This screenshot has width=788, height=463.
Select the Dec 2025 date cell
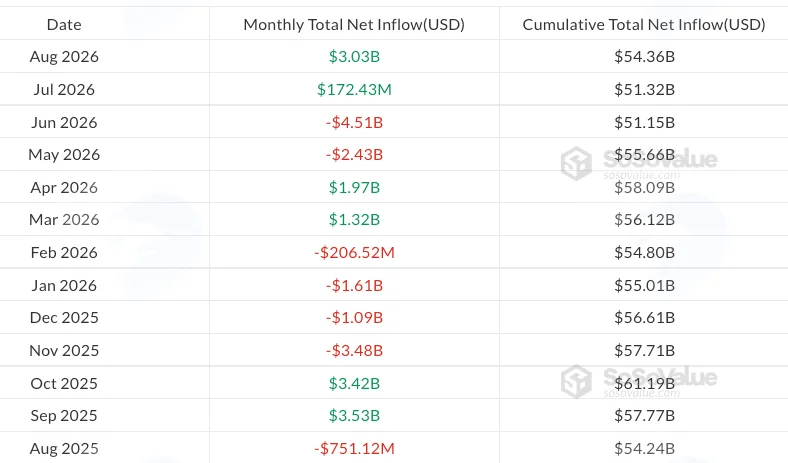pos(64,318)
